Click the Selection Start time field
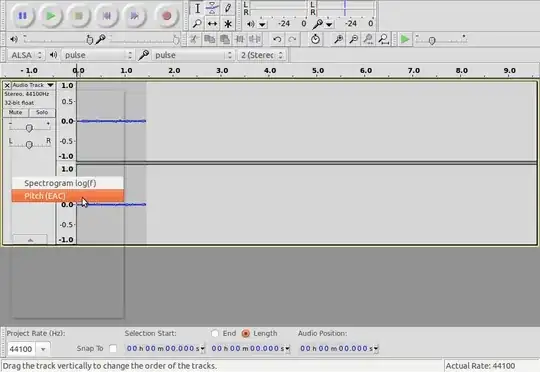The height and width of the screenshot is (372, 540). [162, 349]
